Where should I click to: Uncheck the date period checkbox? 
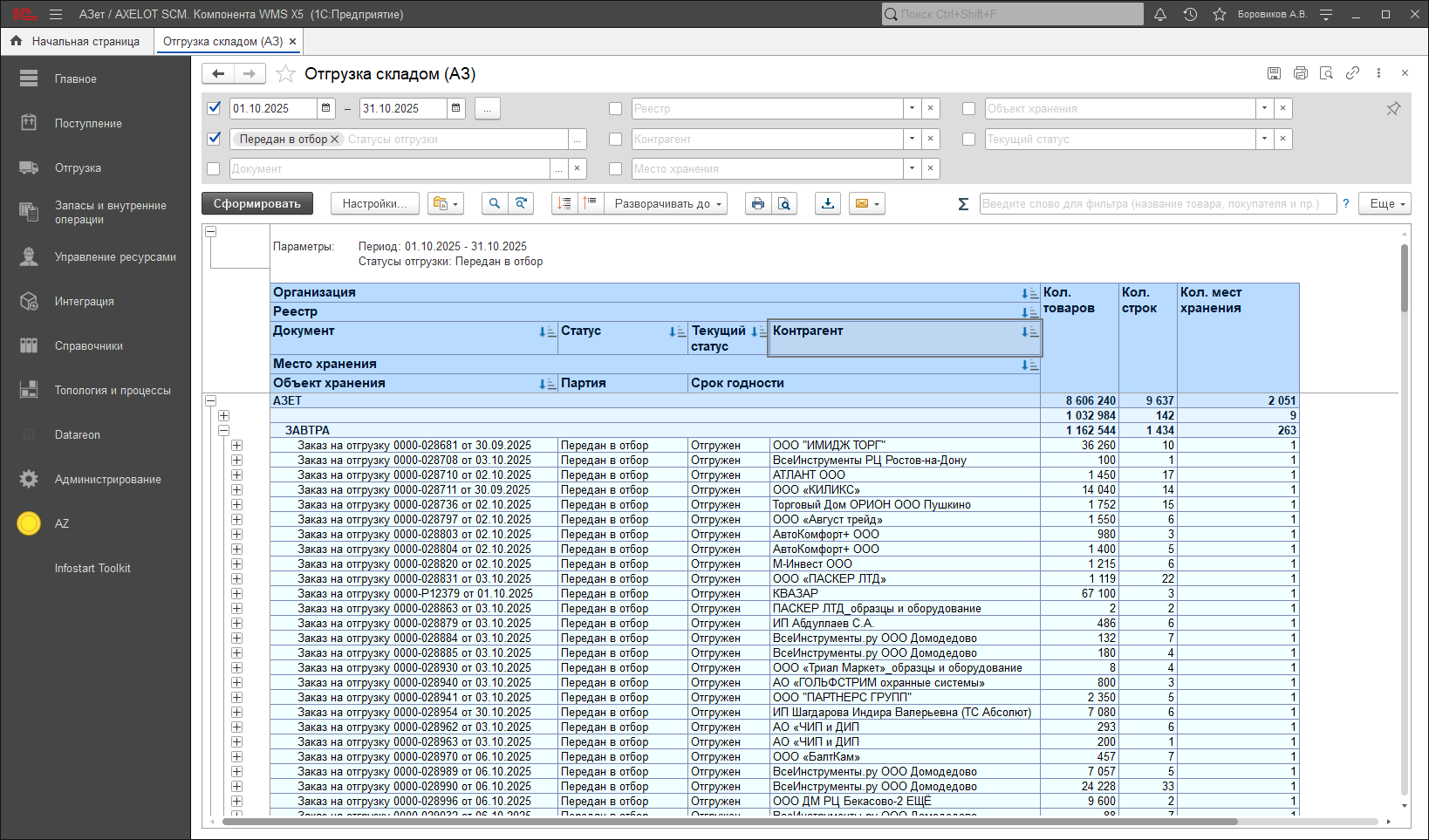click(x=214, y=108)
